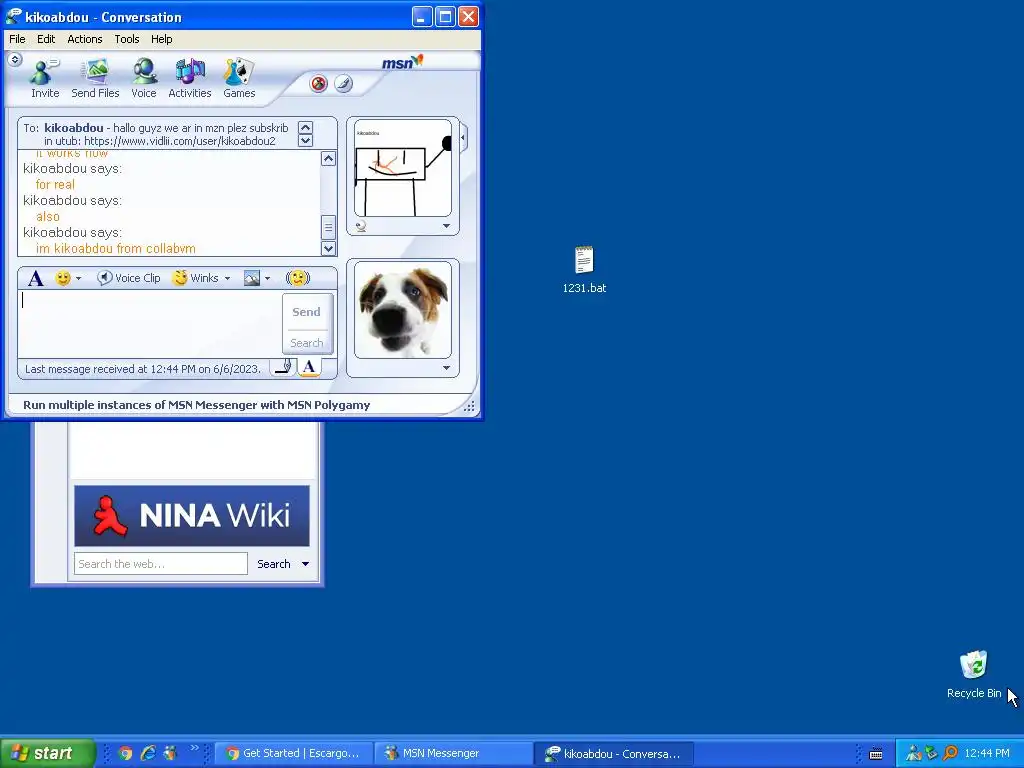
Task: Click the color scheme paintbrush icon
Action: pyautogui.click(x=344, y=84)
